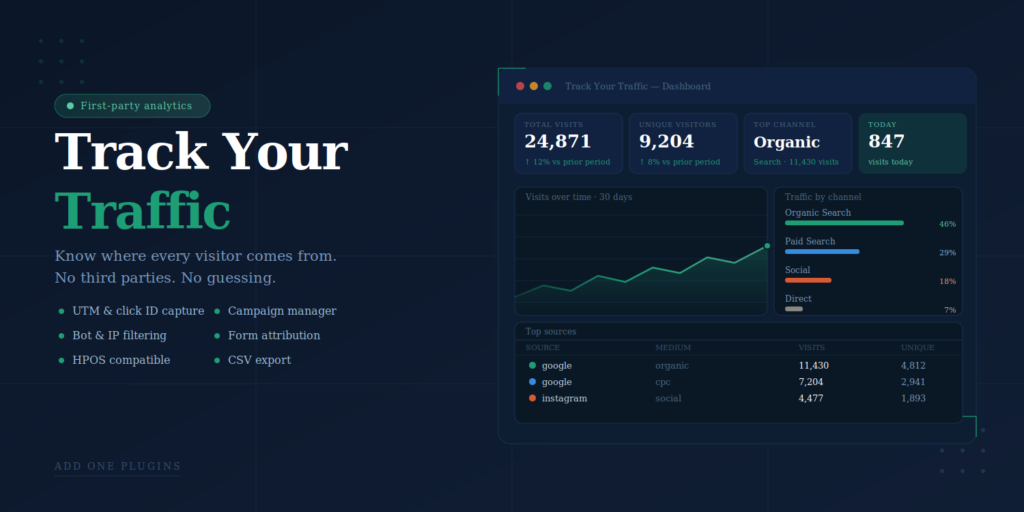This screenshot has width=1024, height=512.
Task: Select the Today 847 card
Action: (x=912, y=143)
